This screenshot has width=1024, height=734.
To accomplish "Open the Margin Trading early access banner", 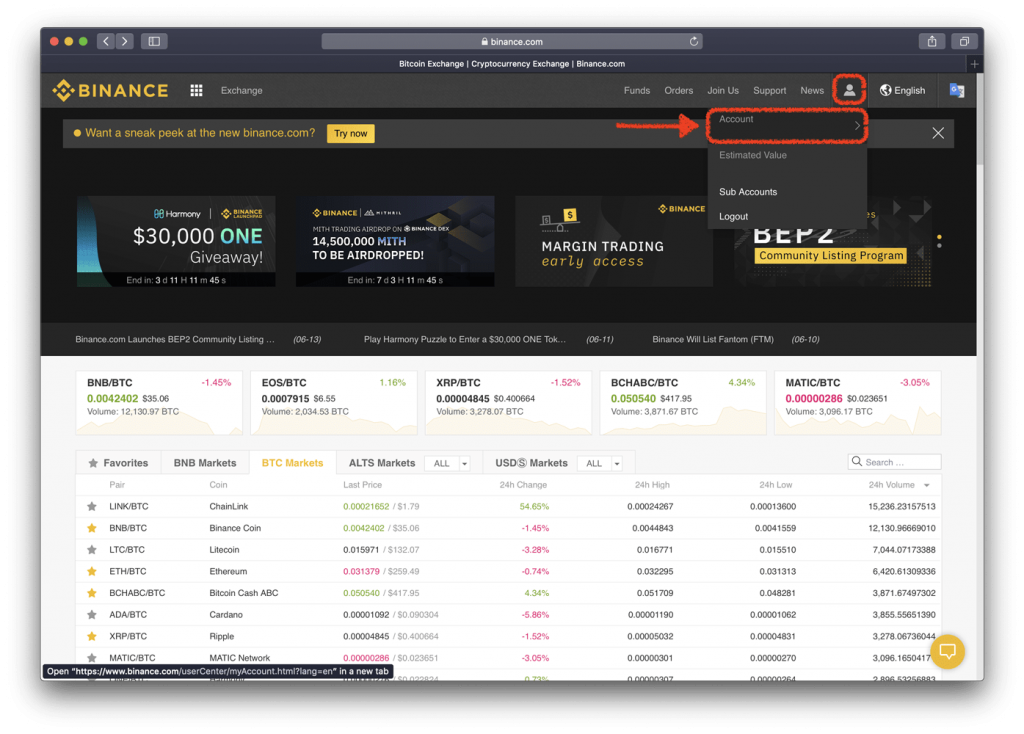I will point(613,241).
